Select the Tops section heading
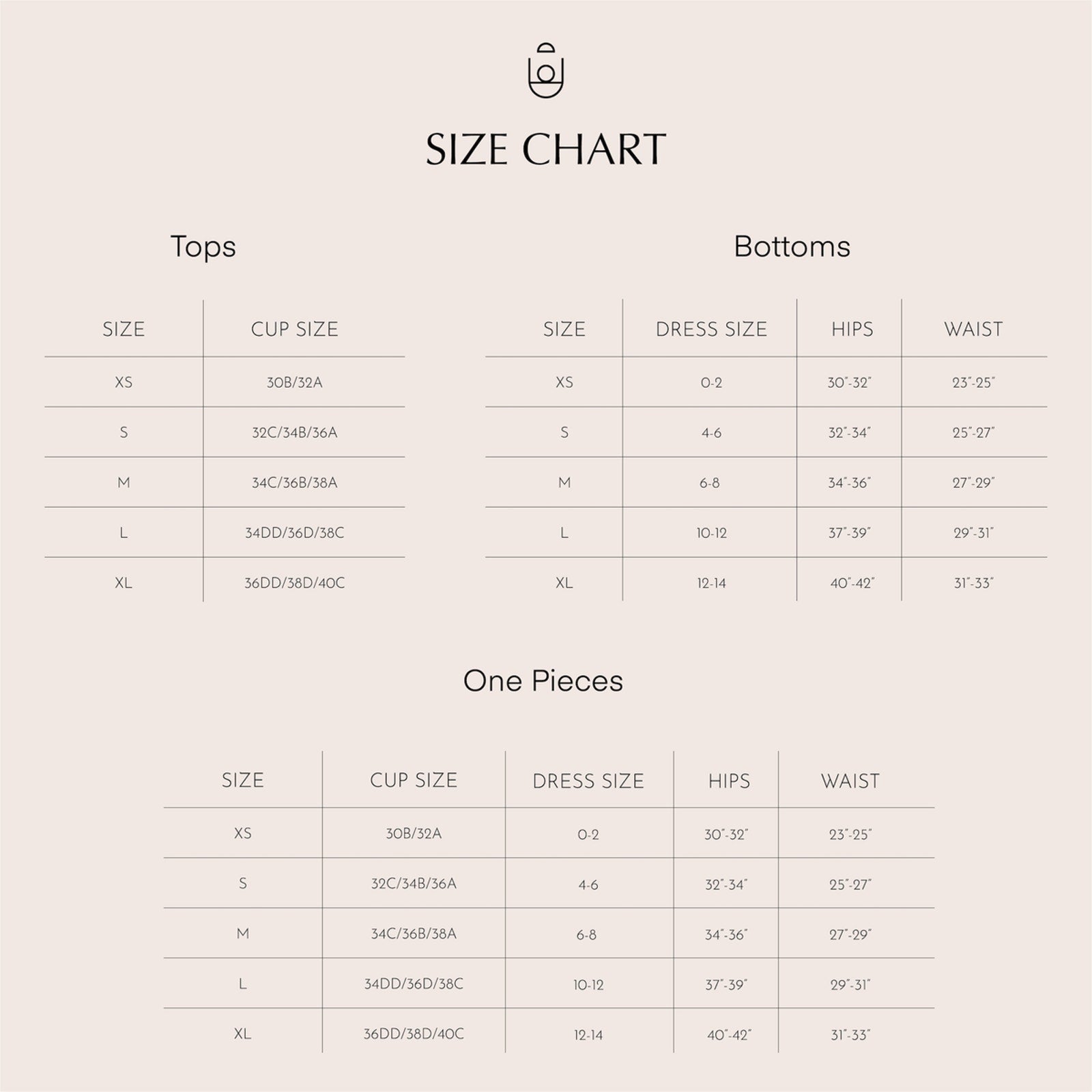Viewport: 1092px width, 1092px height. [x=203, y=246]
